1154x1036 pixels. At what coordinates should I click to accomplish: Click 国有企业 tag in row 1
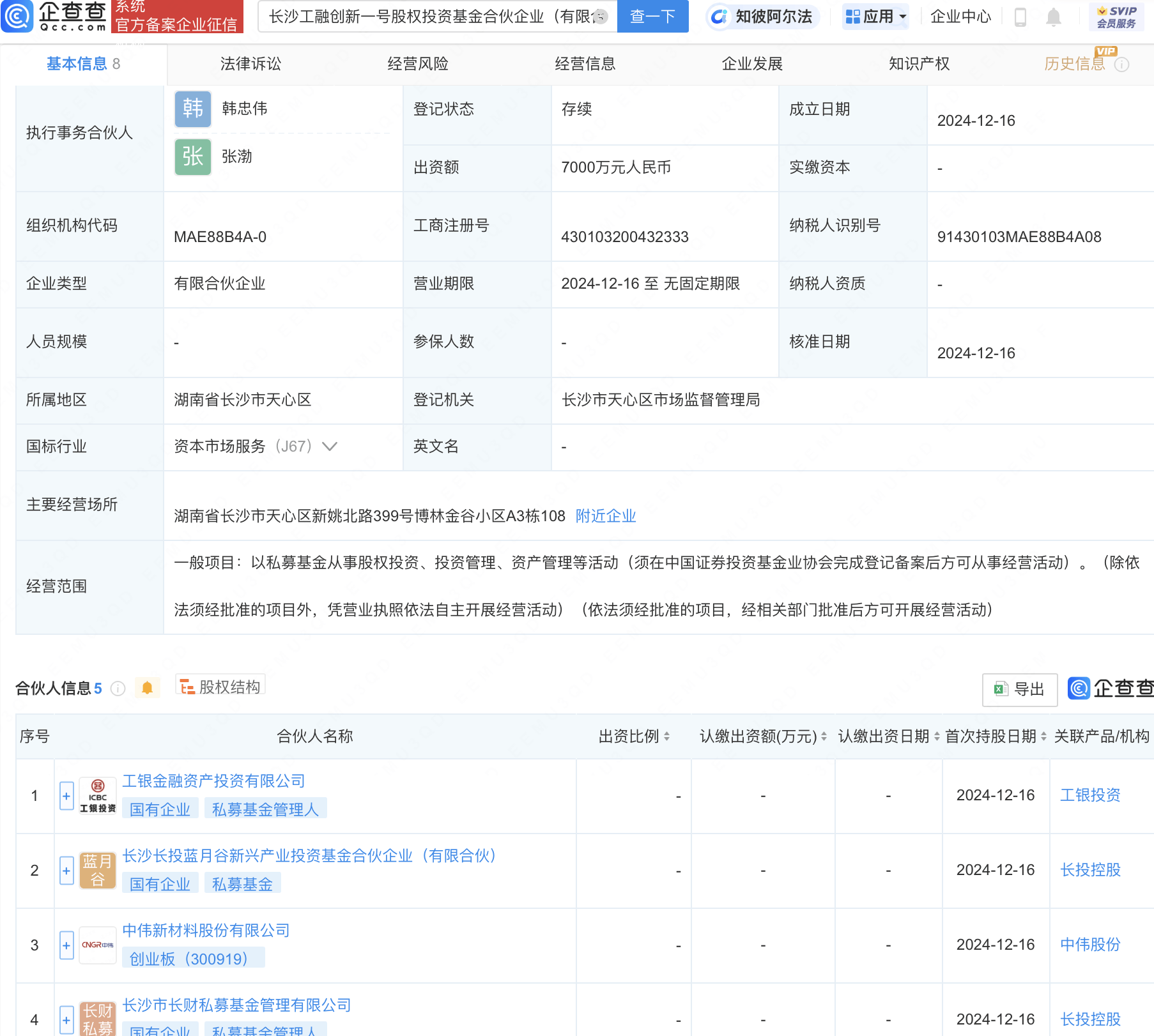pyautogui.click(x=160, y=809)
